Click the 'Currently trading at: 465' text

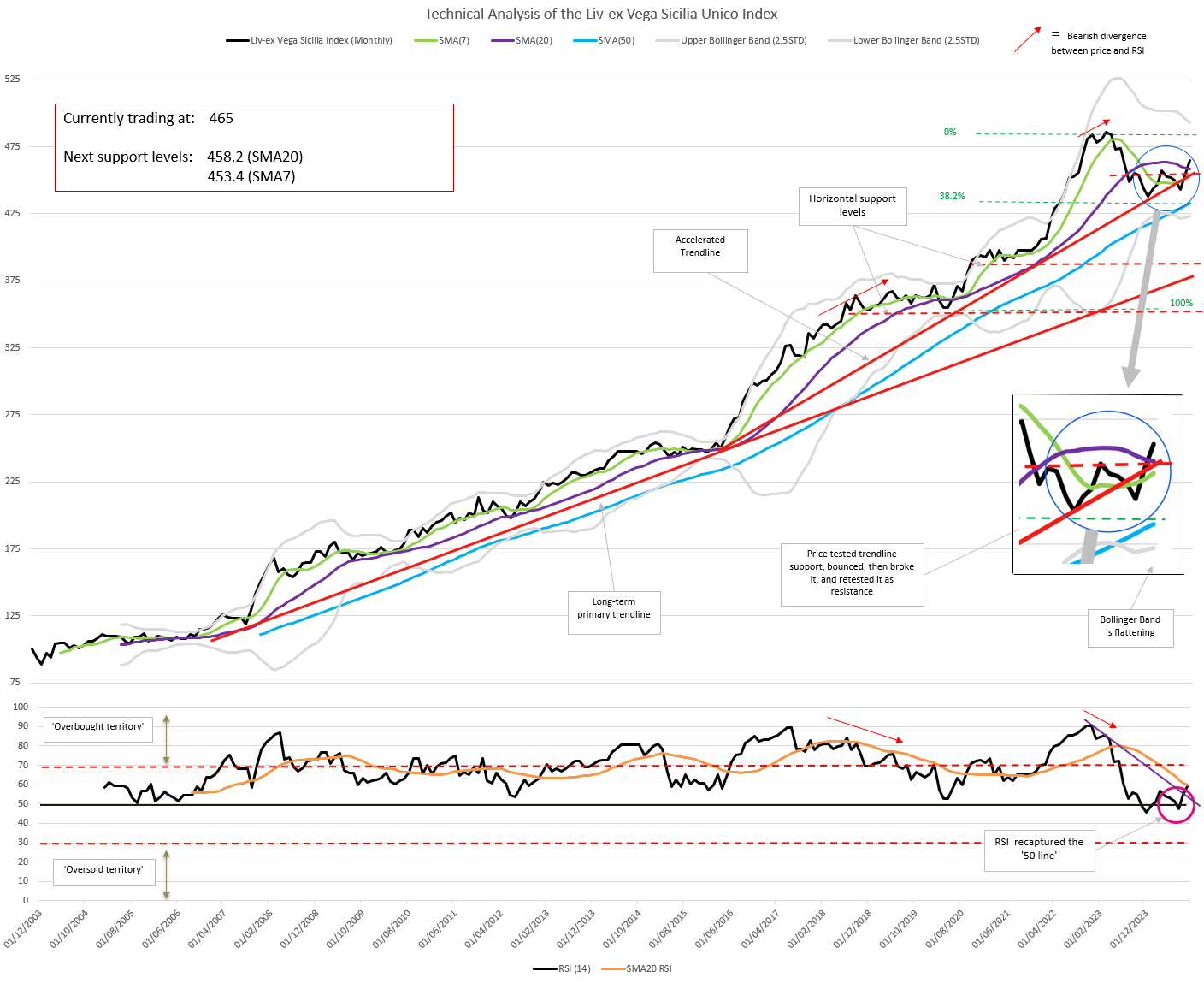pos(148,118)
